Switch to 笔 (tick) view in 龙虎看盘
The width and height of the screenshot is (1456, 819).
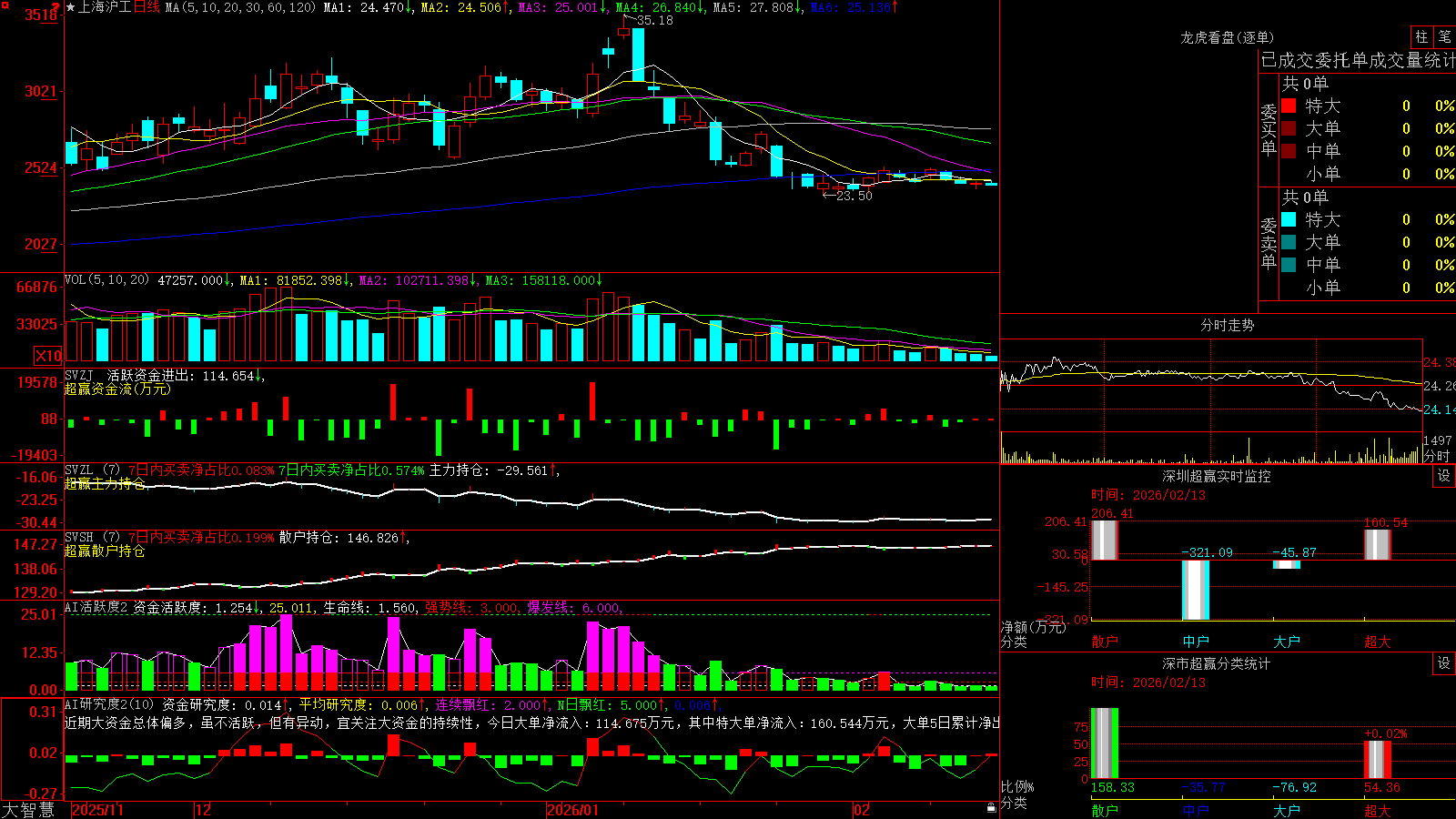pos(1445,36)
